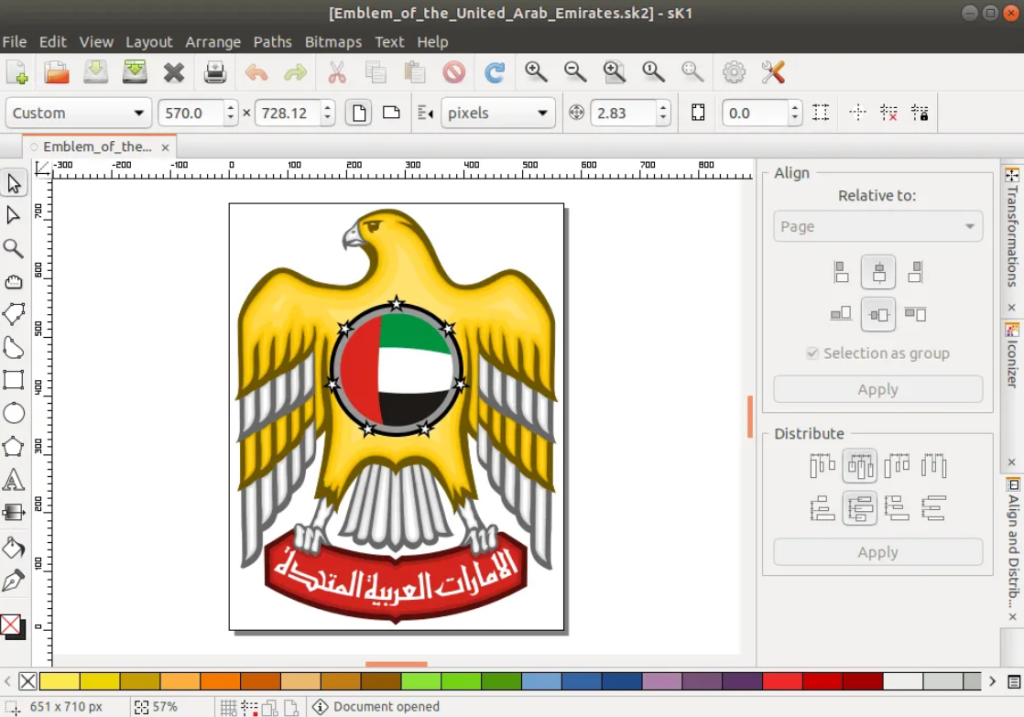This screenshot has height=717, width=1024.
Task: Click the Print toolbar icon
Action: pos(215,72)
